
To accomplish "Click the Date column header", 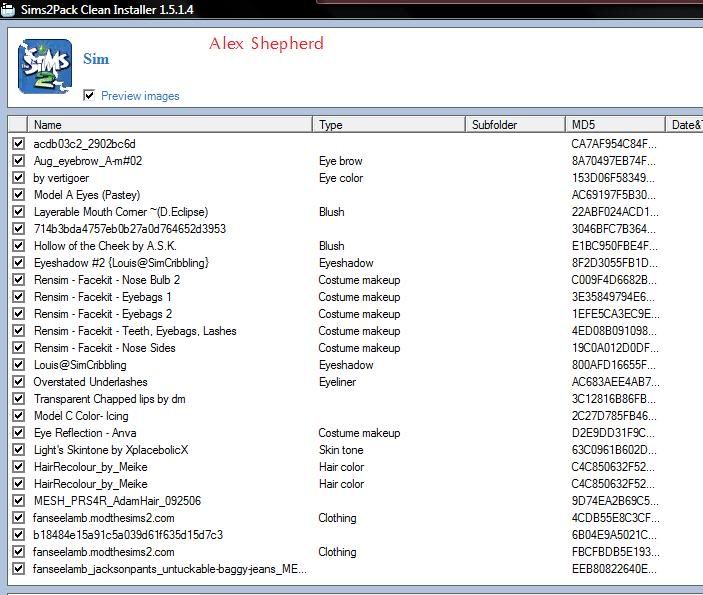I will click(684, 124).
